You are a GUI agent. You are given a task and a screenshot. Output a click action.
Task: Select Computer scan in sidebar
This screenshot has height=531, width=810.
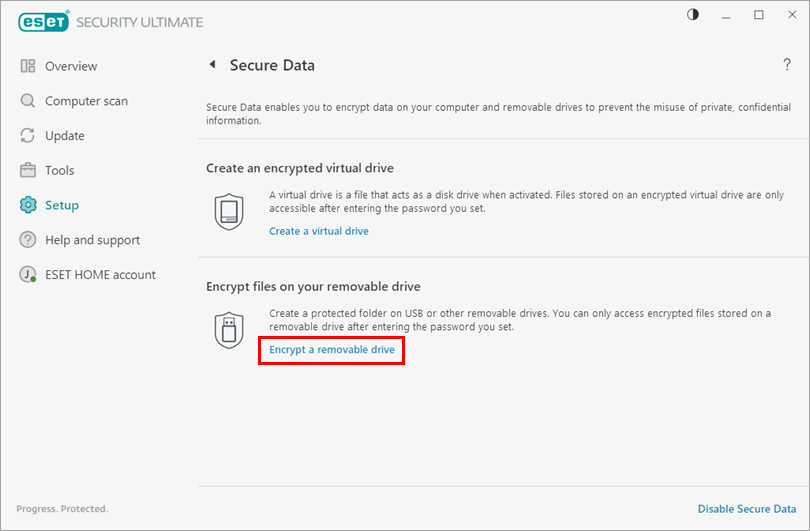pos(86,101)
